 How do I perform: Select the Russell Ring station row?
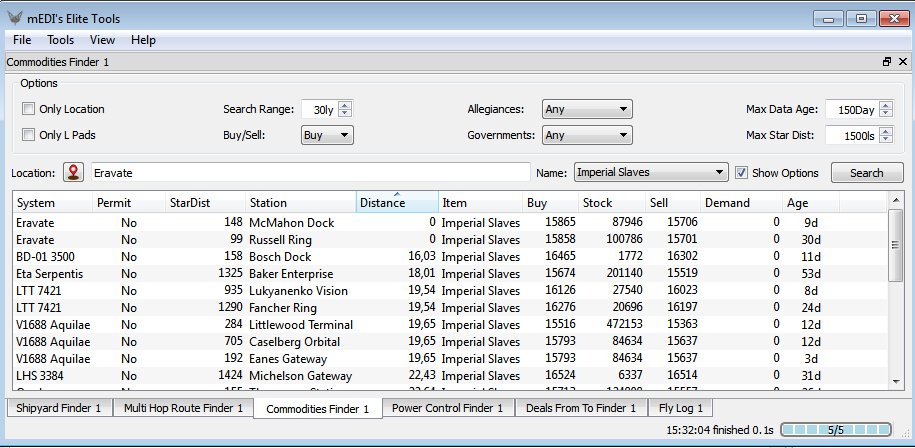pyautogui.click(x=450, y=239)
